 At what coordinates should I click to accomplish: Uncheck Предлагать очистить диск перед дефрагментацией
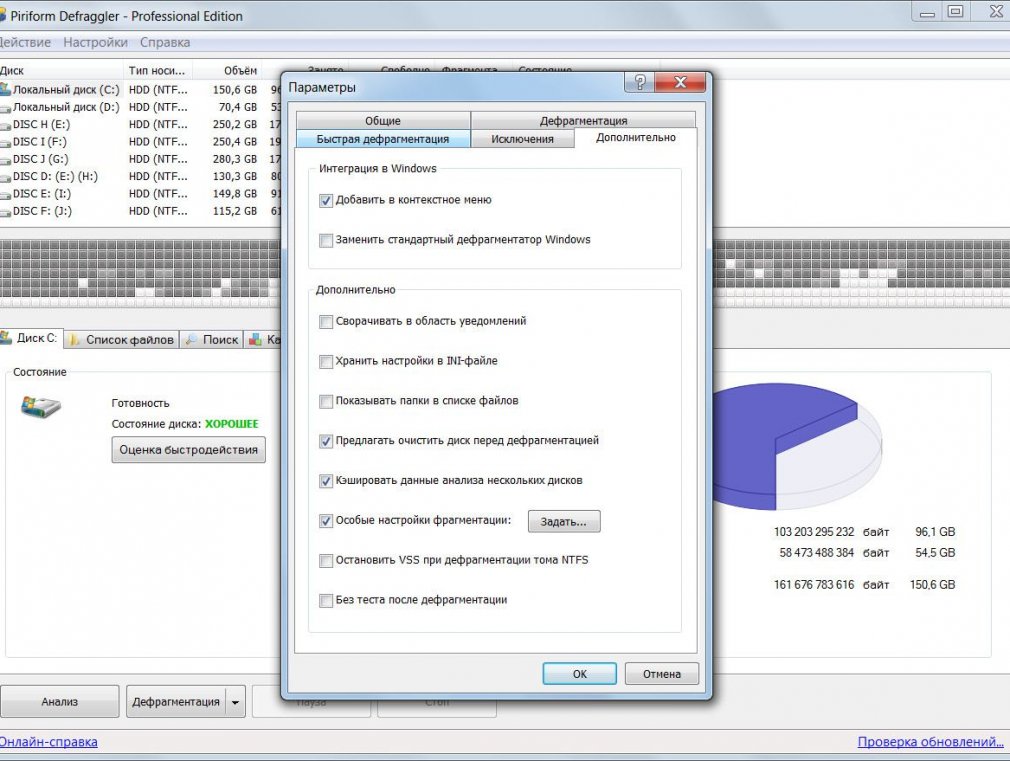coord(326,441)
